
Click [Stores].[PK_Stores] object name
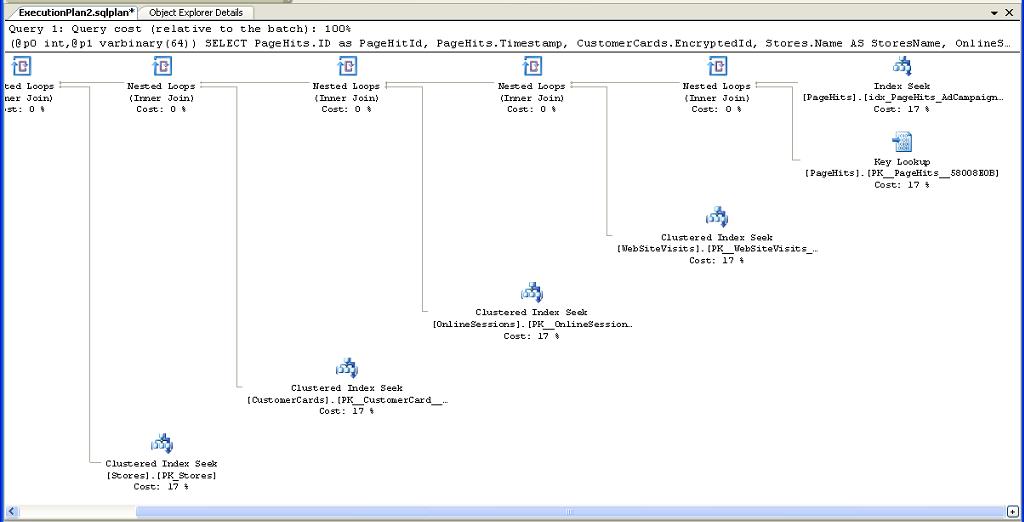(161, 476)
